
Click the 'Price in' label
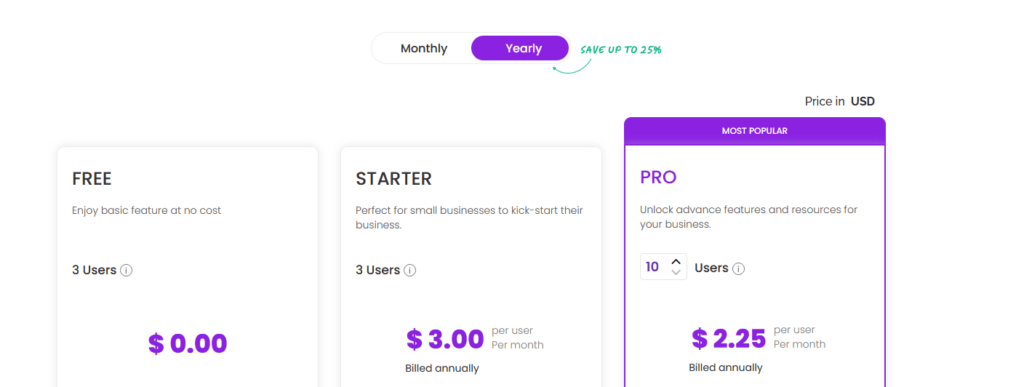pyautogui.click(x=825, y=101)
